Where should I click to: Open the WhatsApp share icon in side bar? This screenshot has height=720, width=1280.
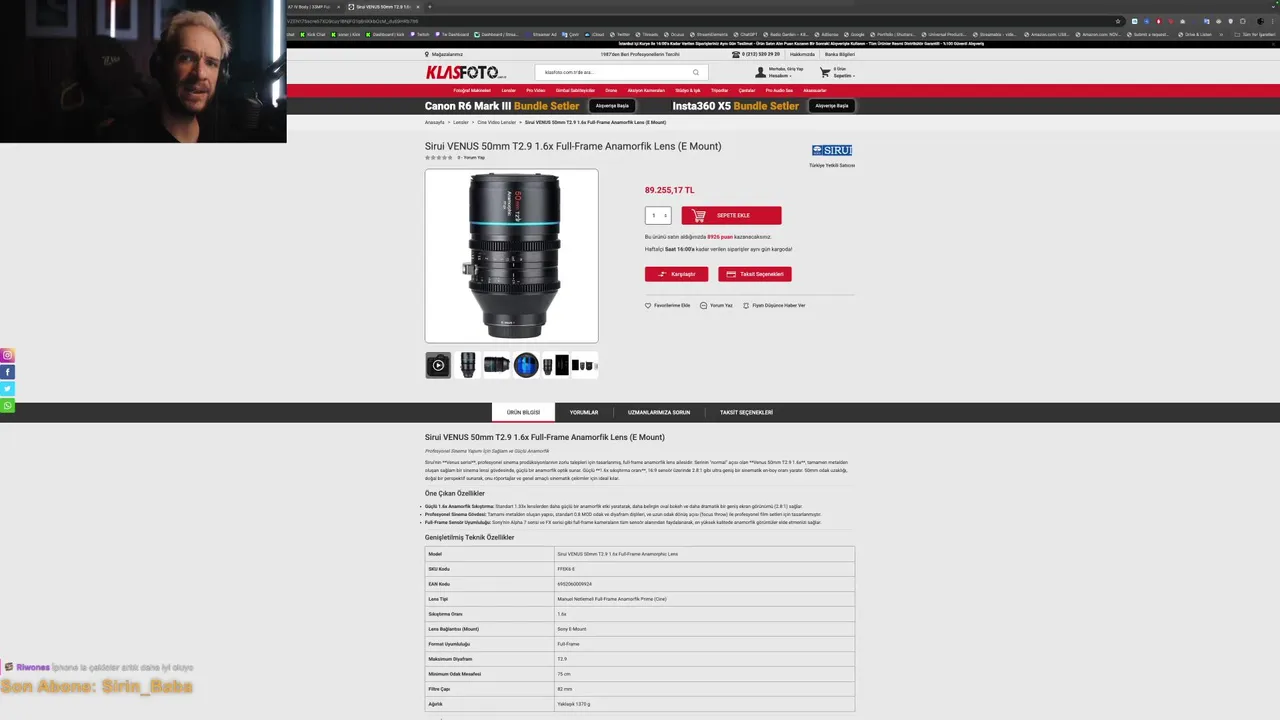pyautogui.click(x=7, y=405)
